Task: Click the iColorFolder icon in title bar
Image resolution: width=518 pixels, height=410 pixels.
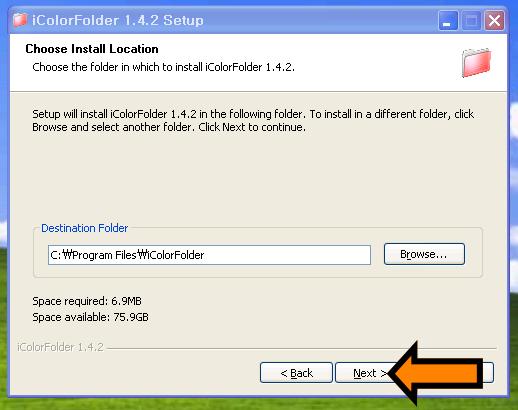Action: point(20,20)
